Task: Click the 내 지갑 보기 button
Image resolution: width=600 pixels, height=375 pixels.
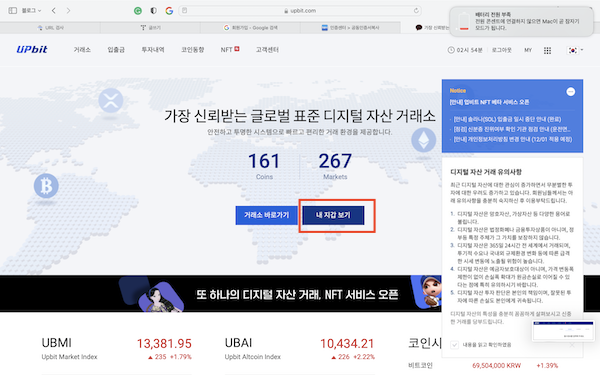Action: pos(333,215)
